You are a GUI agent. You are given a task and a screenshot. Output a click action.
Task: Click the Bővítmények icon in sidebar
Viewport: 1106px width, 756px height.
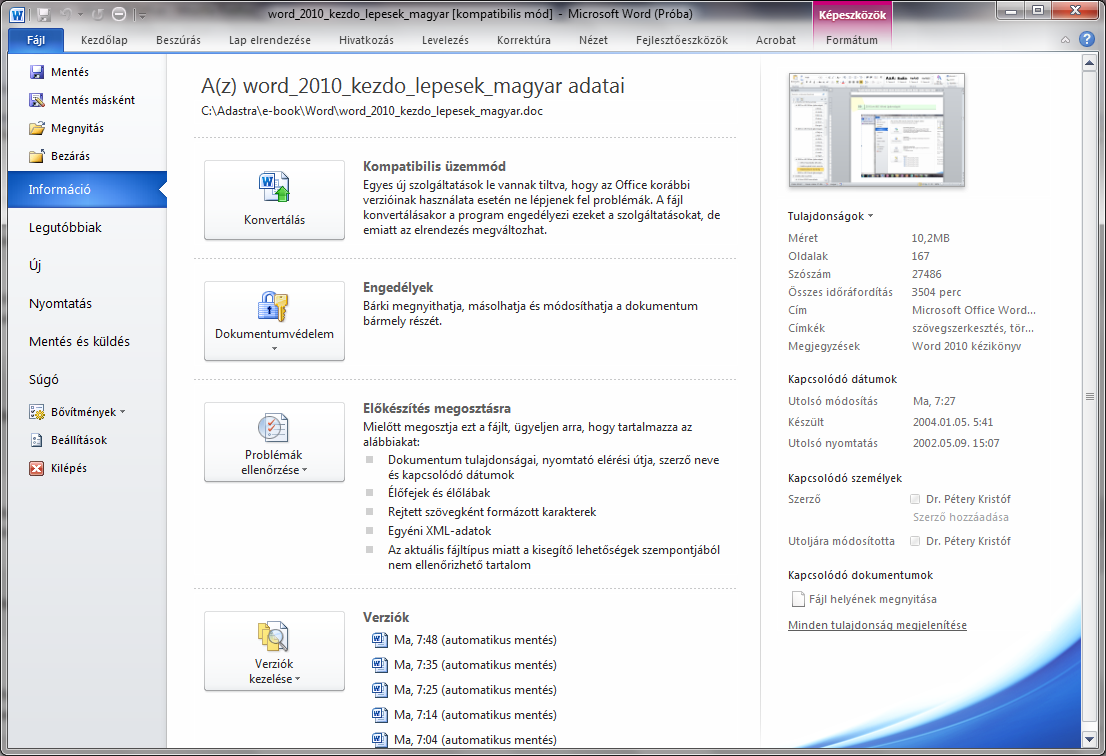37,413
